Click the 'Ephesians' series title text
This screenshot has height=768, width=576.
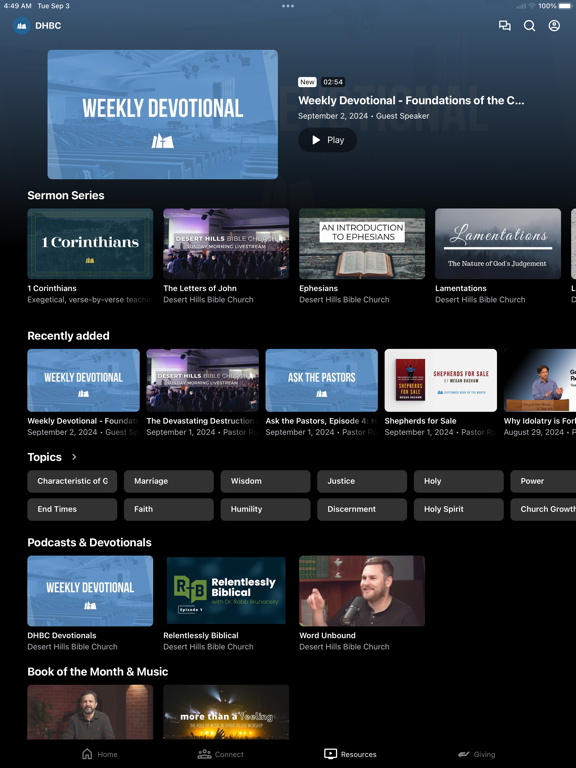pos(318,288)
